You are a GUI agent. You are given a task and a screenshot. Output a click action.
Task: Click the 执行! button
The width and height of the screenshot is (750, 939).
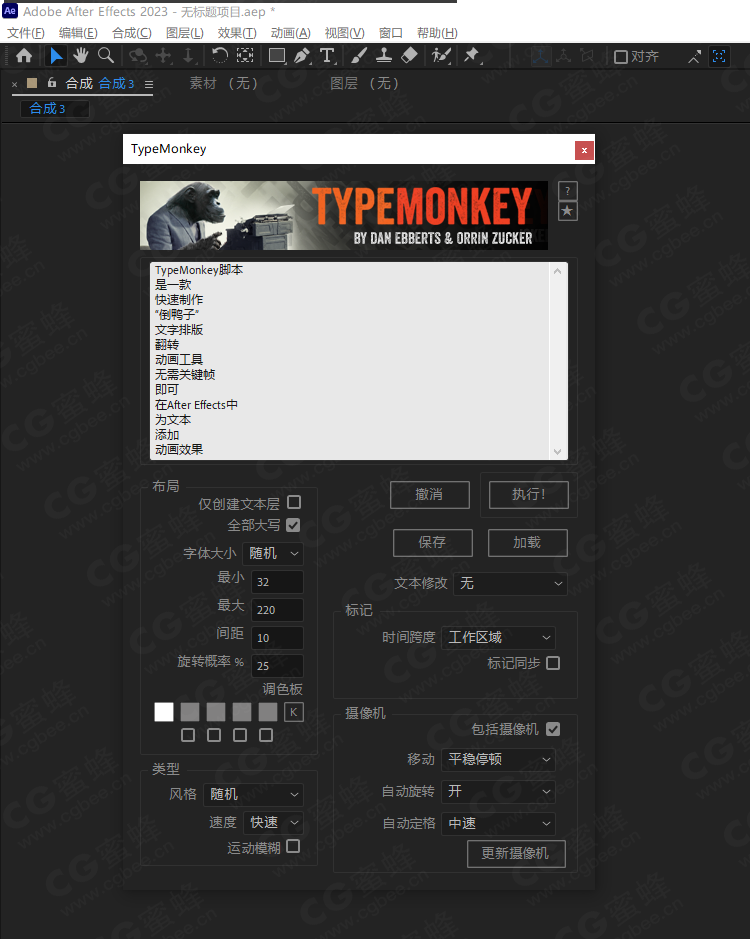click(528, 495)
